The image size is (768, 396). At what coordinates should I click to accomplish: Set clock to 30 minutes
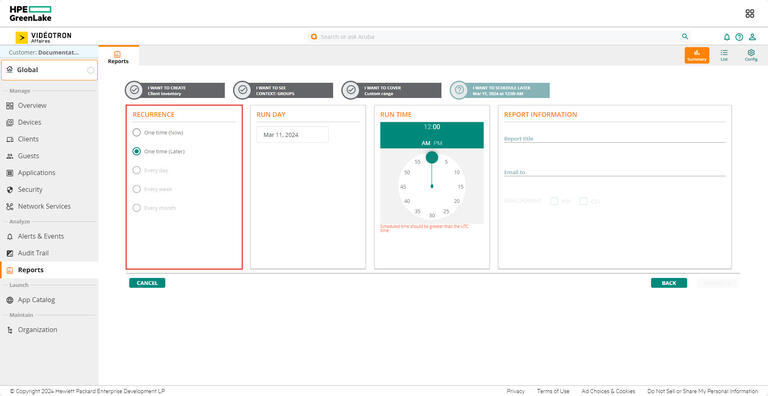pos(432,216)
